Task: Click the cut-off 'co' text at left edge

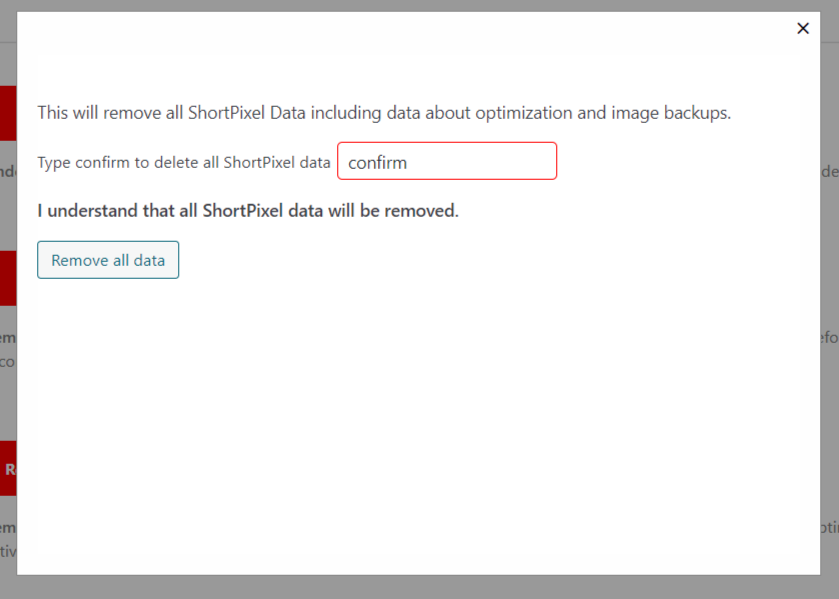Action: pyautogui.click(x=7, y=362)
